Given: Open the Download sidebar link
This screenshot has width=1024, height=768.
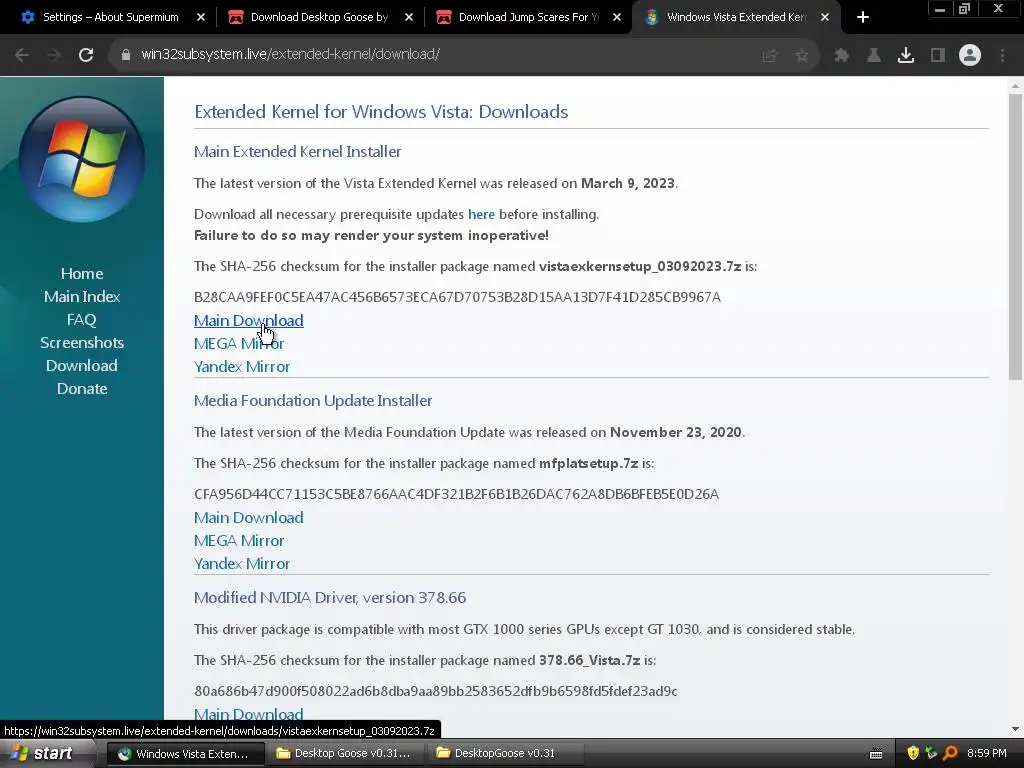Looking at the screenshot, I should point(82,365).
